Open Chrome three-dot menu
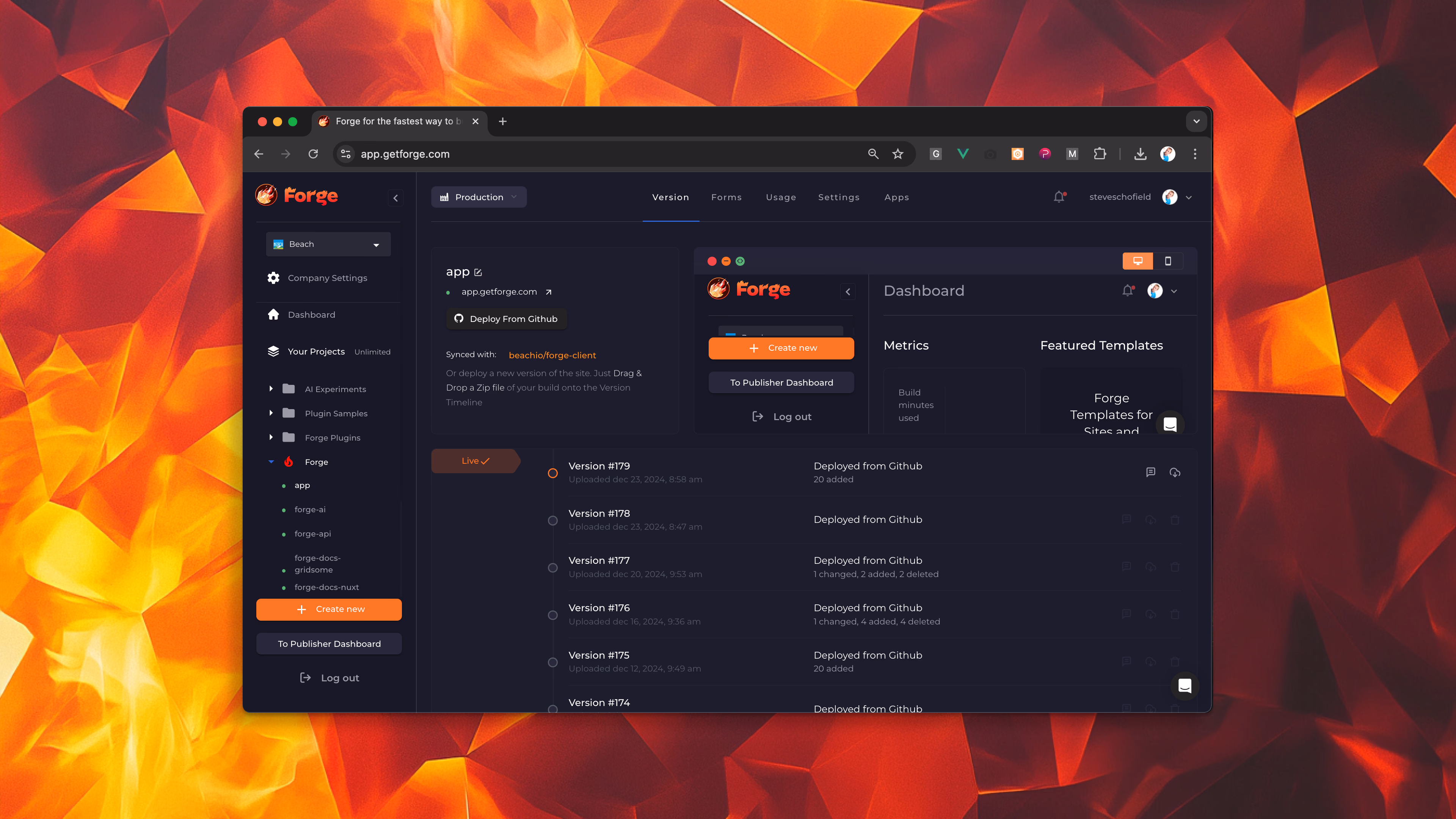The width and height of the screenshot is (1456, 819). click(1195, 154)
